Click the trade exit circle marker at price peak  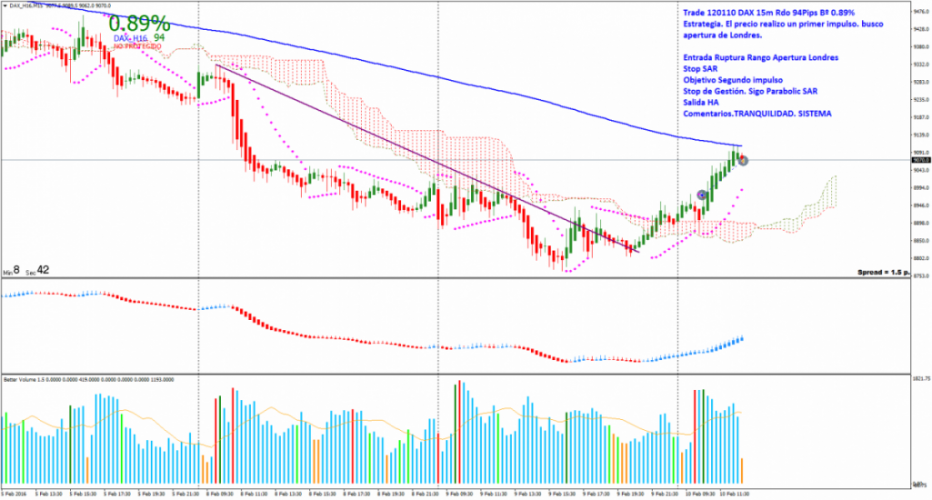pyautogui.click(x=743, y=159)
